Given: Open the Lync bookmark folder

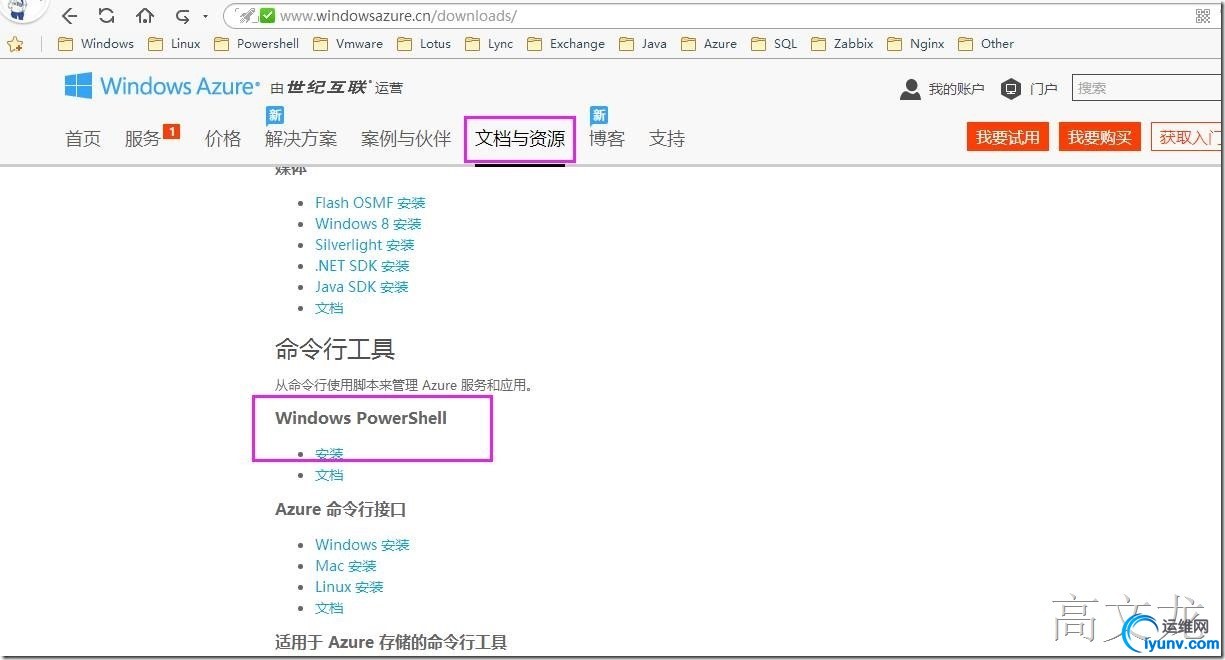Looking at the screenshot, I should coord(489,44).
